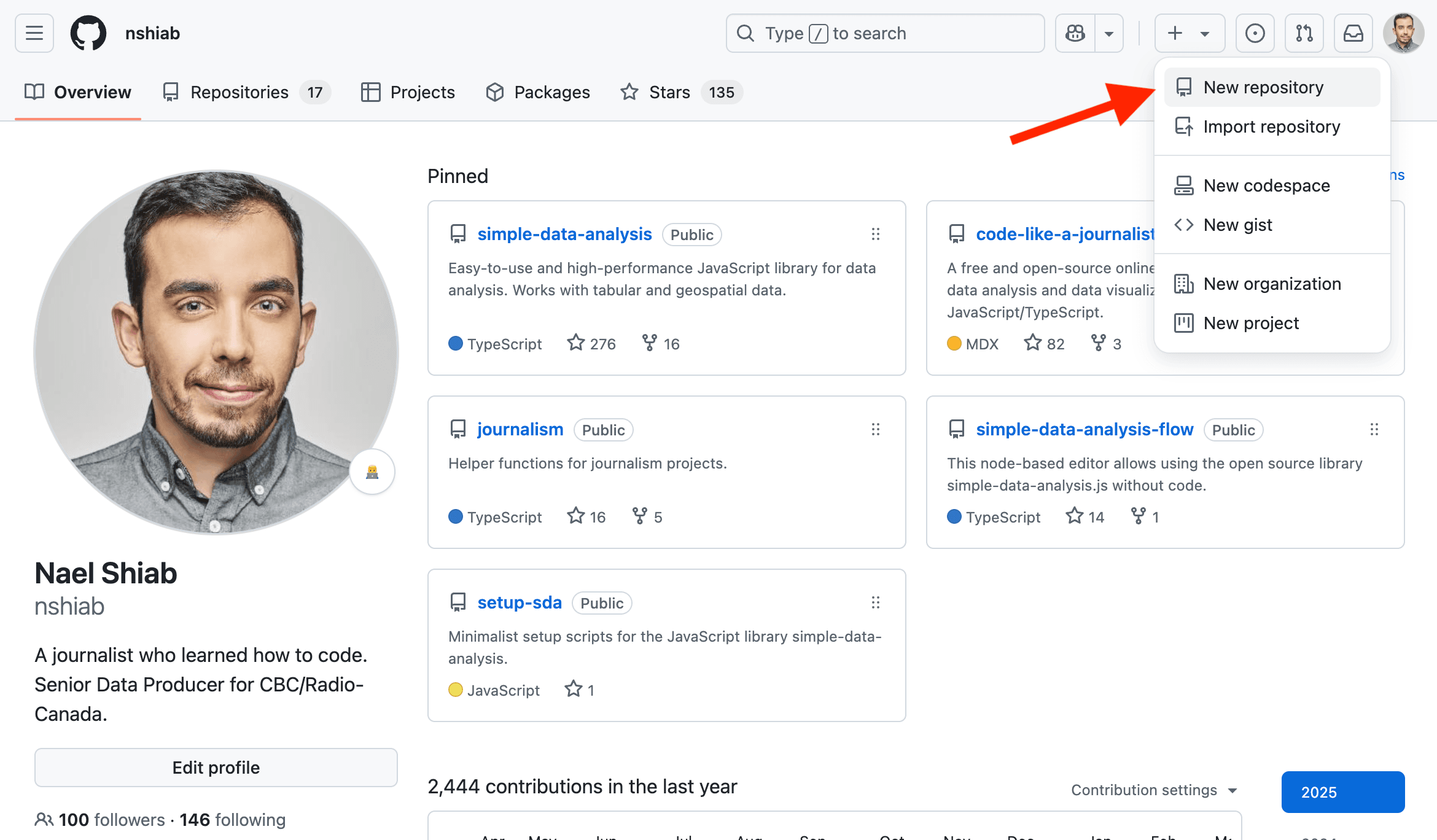The width and height of the screenshot is (1437, 840).
Task: Open the setup-sda repository link
Action: click(x=520, y=602)
